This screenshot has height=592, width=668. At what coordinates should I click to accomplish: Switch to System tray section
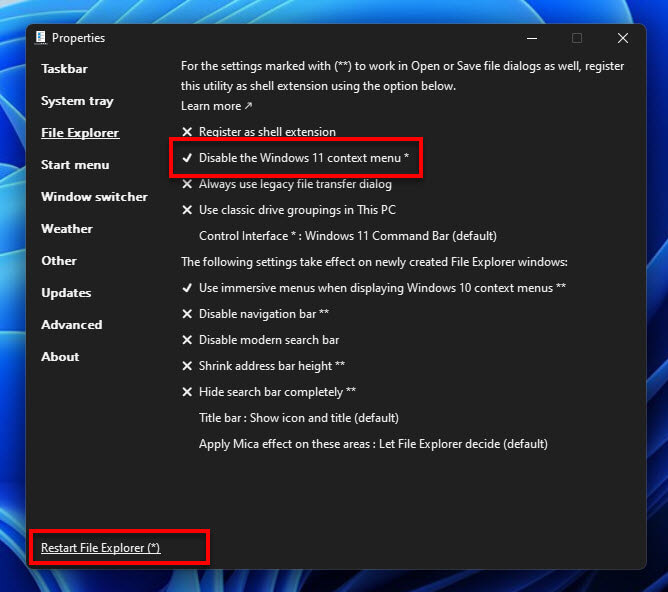coord(77,101)
